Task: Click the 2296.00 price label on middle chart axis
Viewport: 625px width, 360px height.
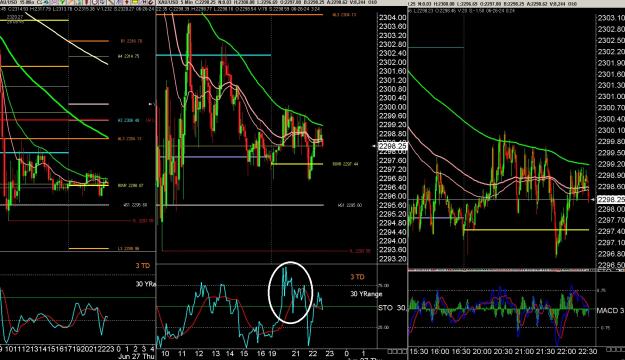Action: (x=393, y=196)
